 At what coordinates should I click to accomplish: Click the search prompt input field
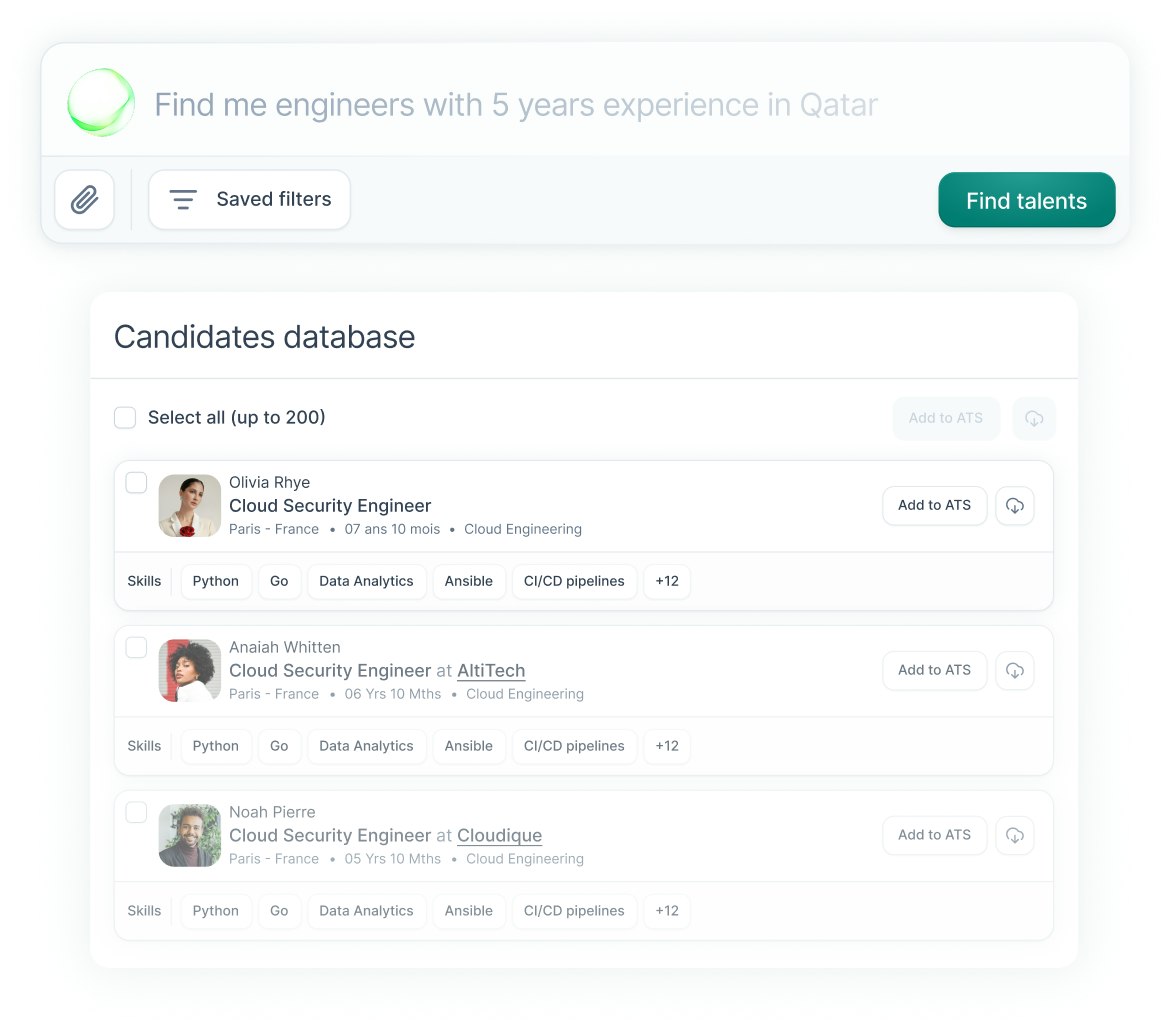click(x=516, y=105)
